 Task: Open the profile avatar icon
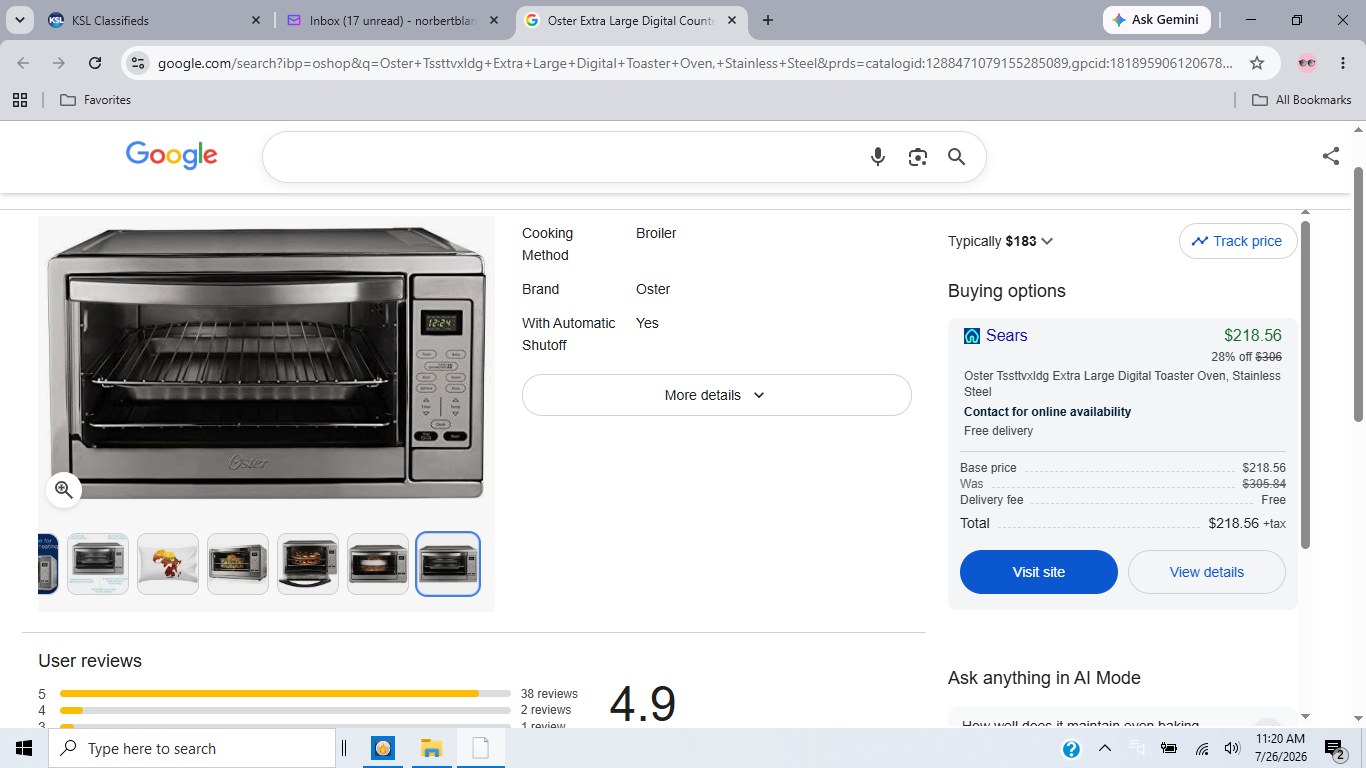(x=1306, y=63)
